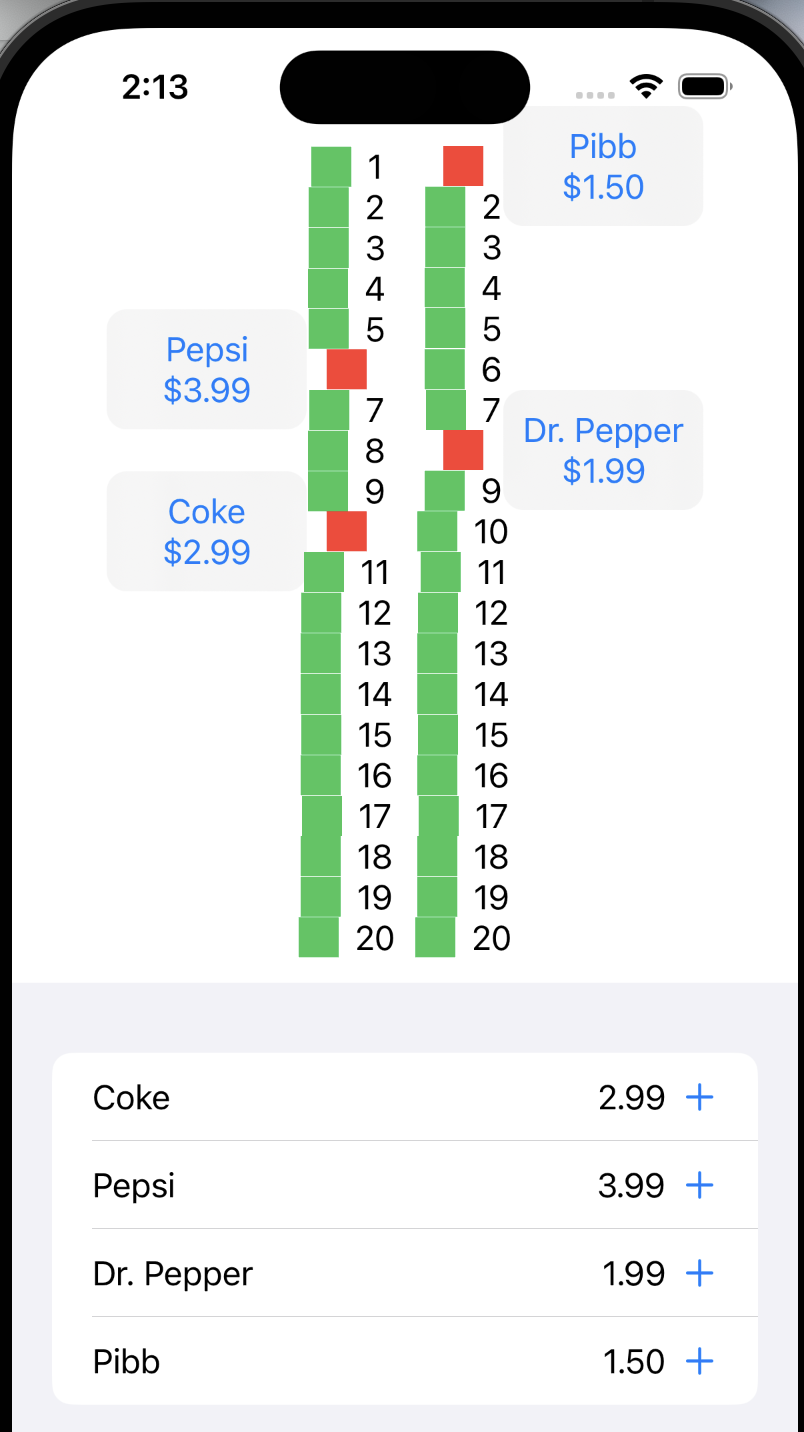Viewport: 804px width, 1432px height.
Task: Click the red square beside the Pepsi button
Action: pos(347,369)
